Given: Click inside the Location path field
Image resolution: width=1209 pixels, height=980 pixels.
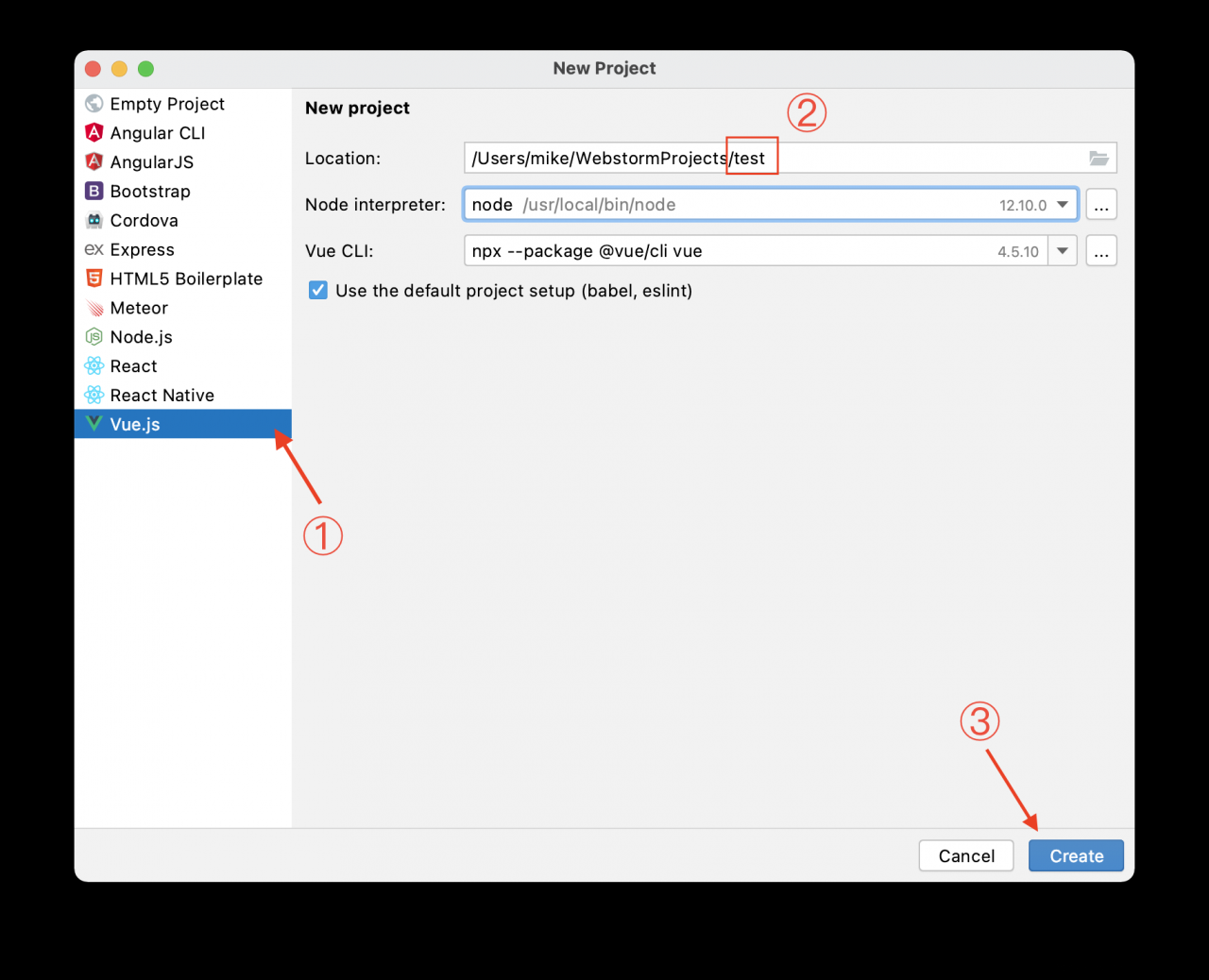Looking at the screenshot, I should coord(790,159).
